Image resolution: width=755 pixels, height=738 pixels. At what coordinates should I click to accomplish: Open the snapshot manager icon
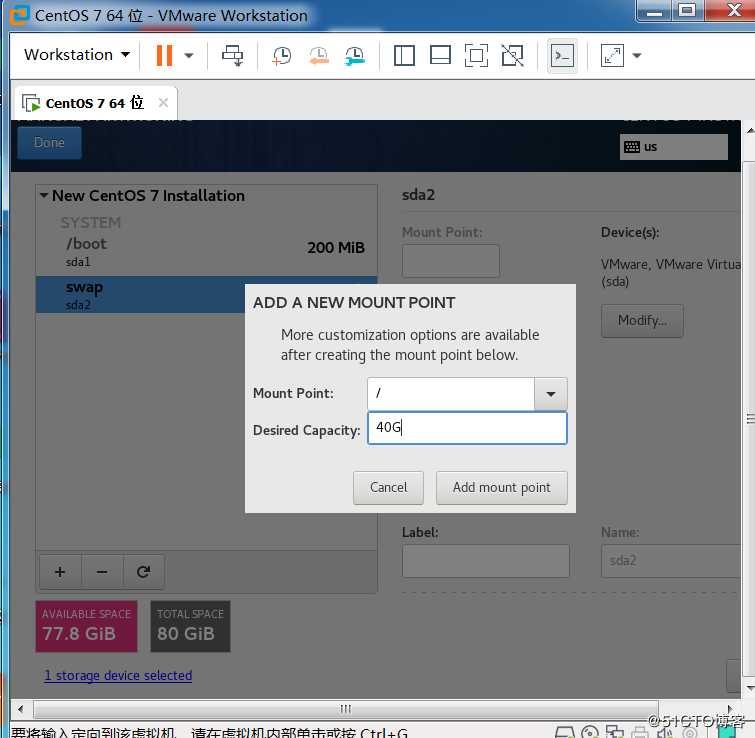click(x=355, y=55)
